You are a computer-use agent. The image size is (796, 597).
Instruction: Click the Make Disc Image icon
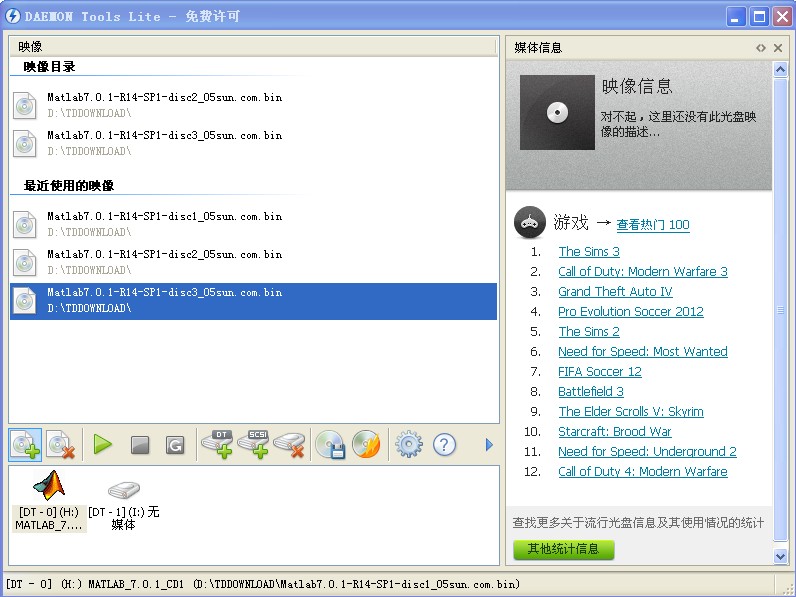tap(330, 444)
